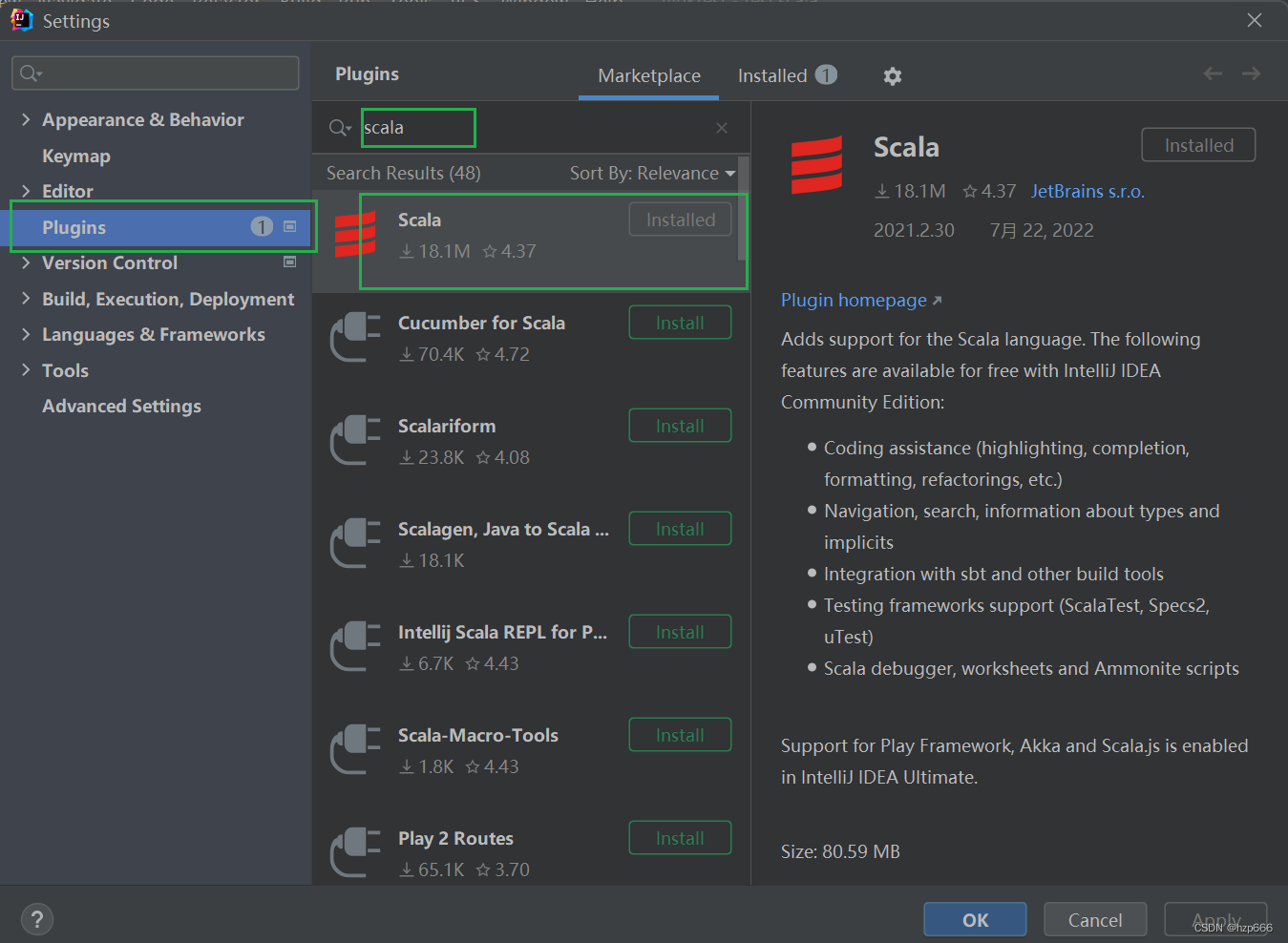1288x943 pixels.
Task: Open the Sort By: Relevance dropdown
Action: point(653,173)
